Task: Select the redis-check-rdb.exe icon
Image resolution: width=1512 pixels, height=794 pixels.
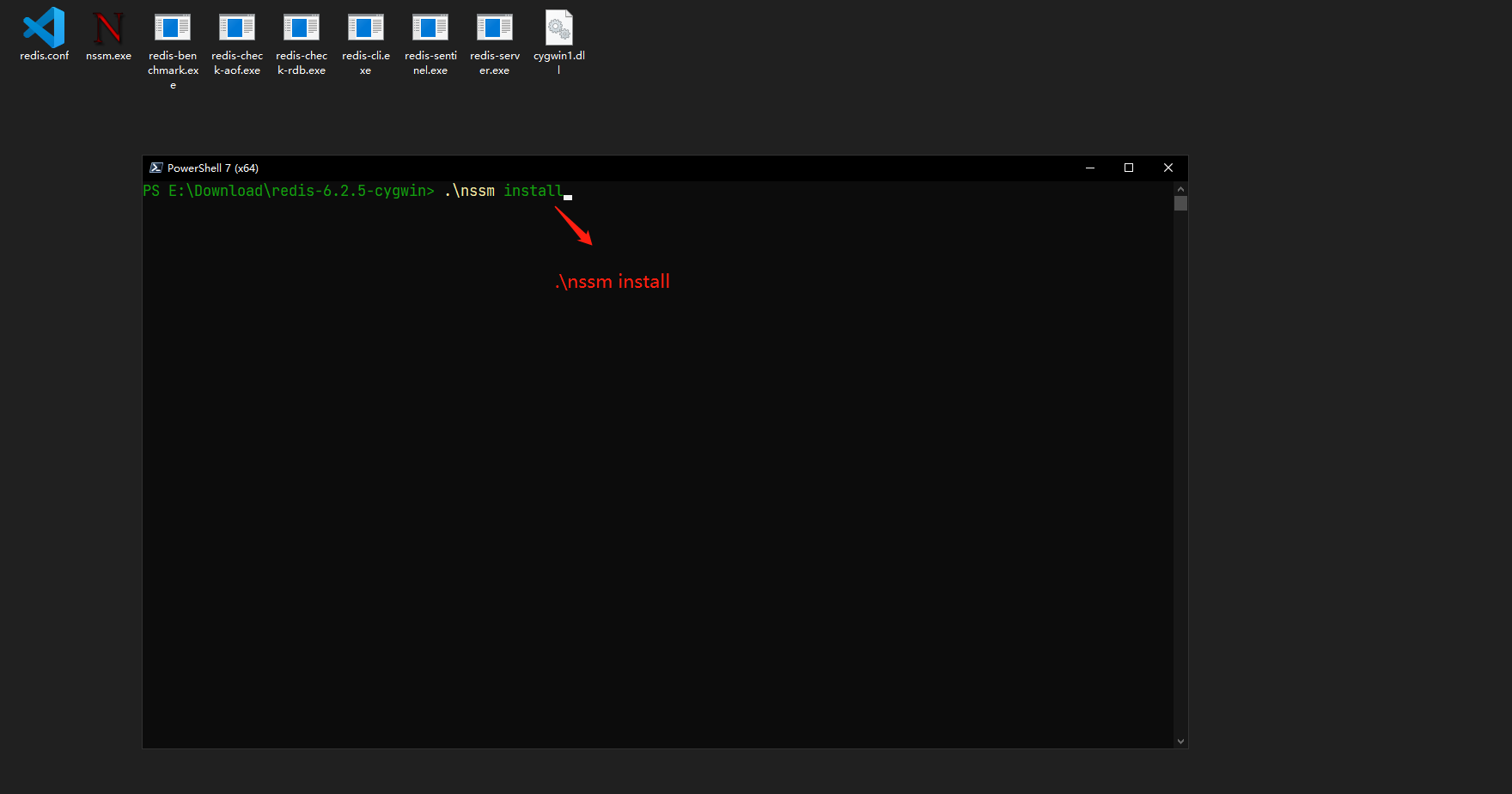Action: (302, 27)
